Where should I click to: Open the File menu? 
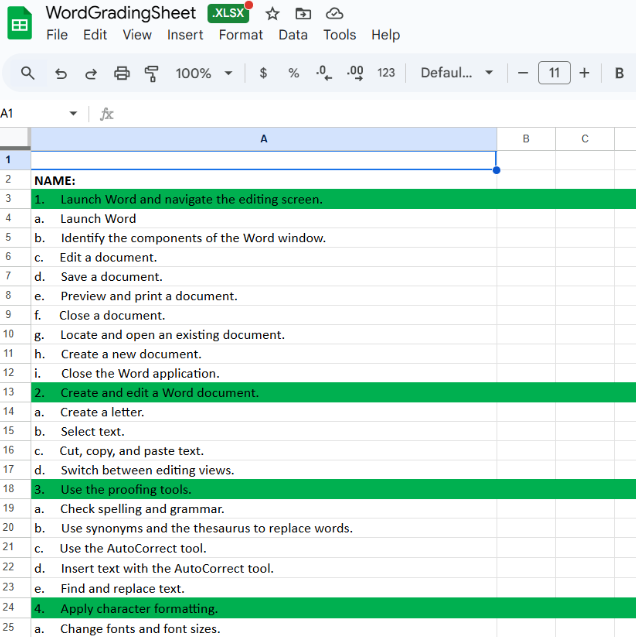click(57, 35)
